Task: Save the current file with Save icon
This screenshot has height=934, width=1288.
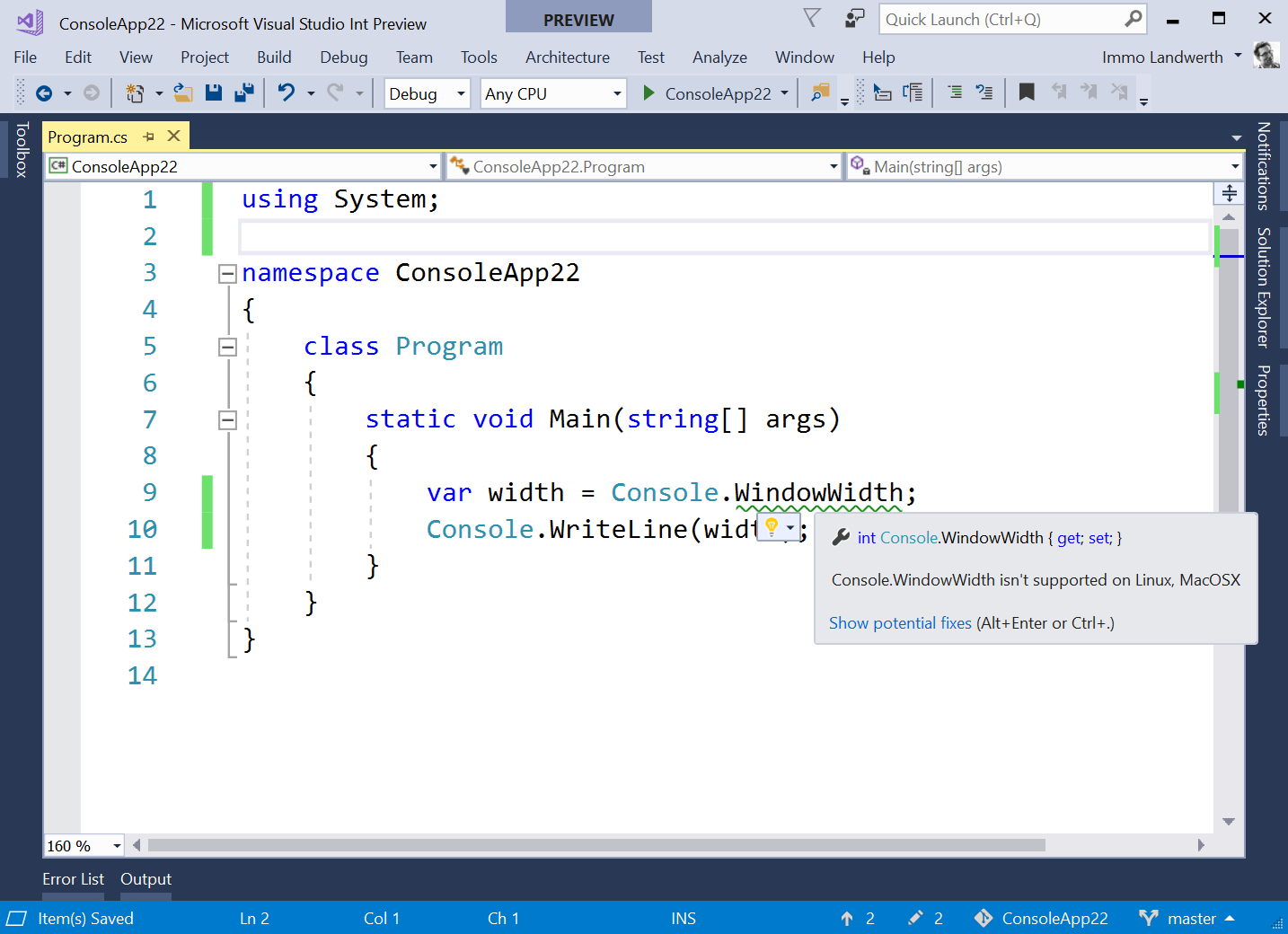Action: point(214,93)
